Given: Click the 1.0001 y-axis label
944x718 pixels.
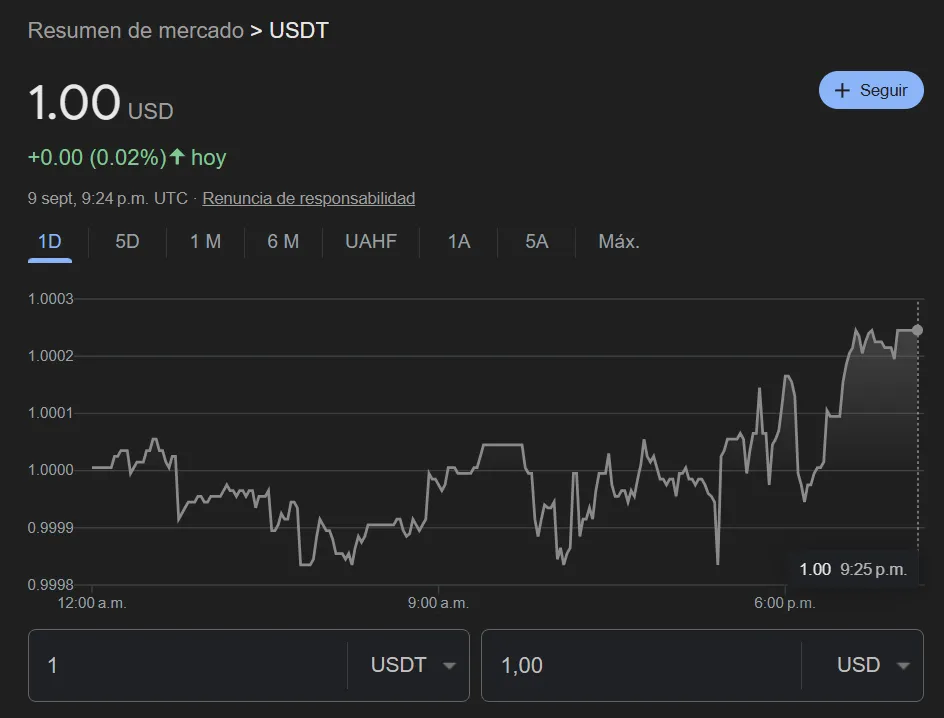Looking at the screenshot, I should click(51, 413).
